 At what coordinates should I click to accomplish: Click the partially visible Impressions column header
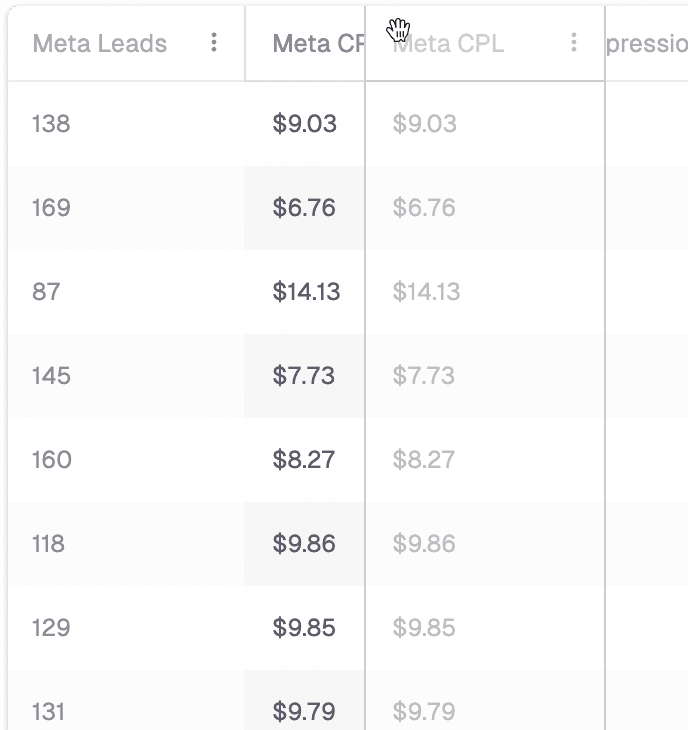click(647, 44)
